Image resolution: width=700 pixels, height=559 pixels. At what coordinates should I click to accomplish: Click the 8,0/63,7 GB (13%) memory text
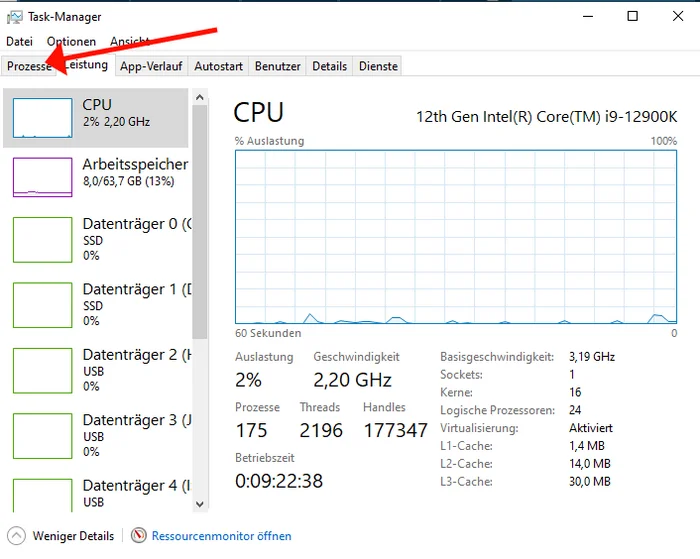(129, 181)
